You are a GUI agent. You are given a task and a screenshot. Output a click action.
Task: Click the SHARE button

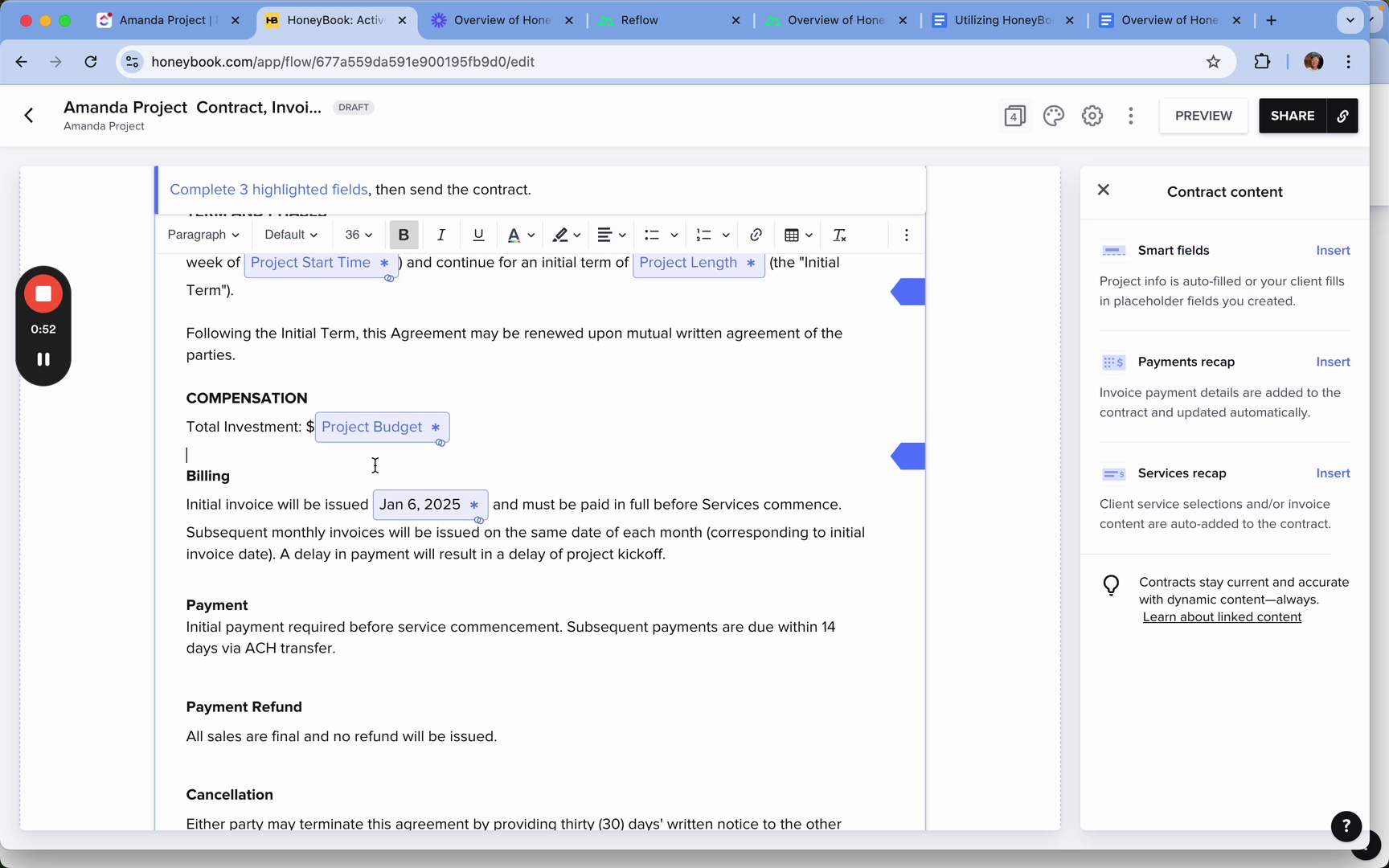(x=1293, y=116)
